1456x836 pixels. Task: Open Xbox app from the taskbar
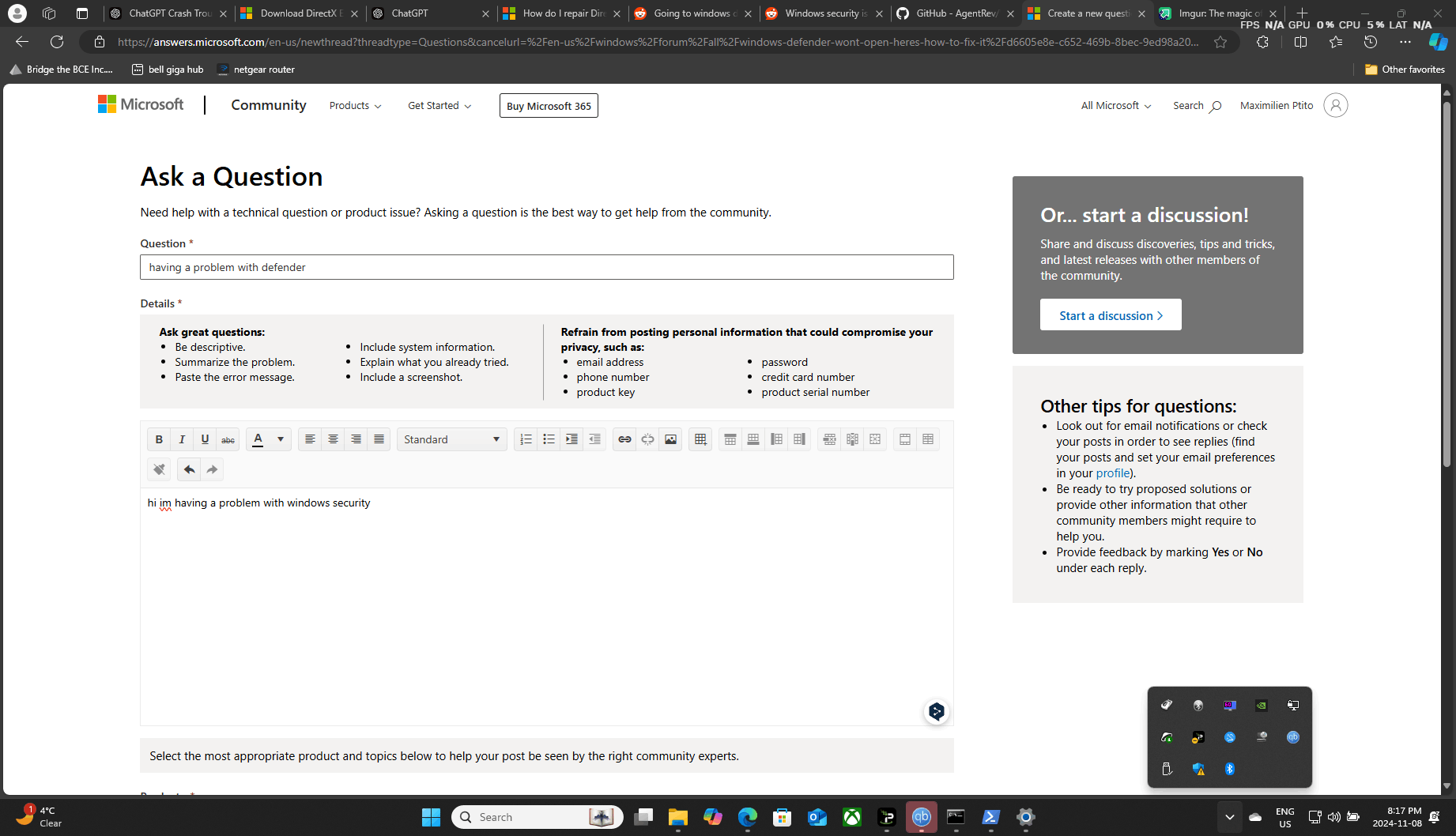click(x=851, y=817)
